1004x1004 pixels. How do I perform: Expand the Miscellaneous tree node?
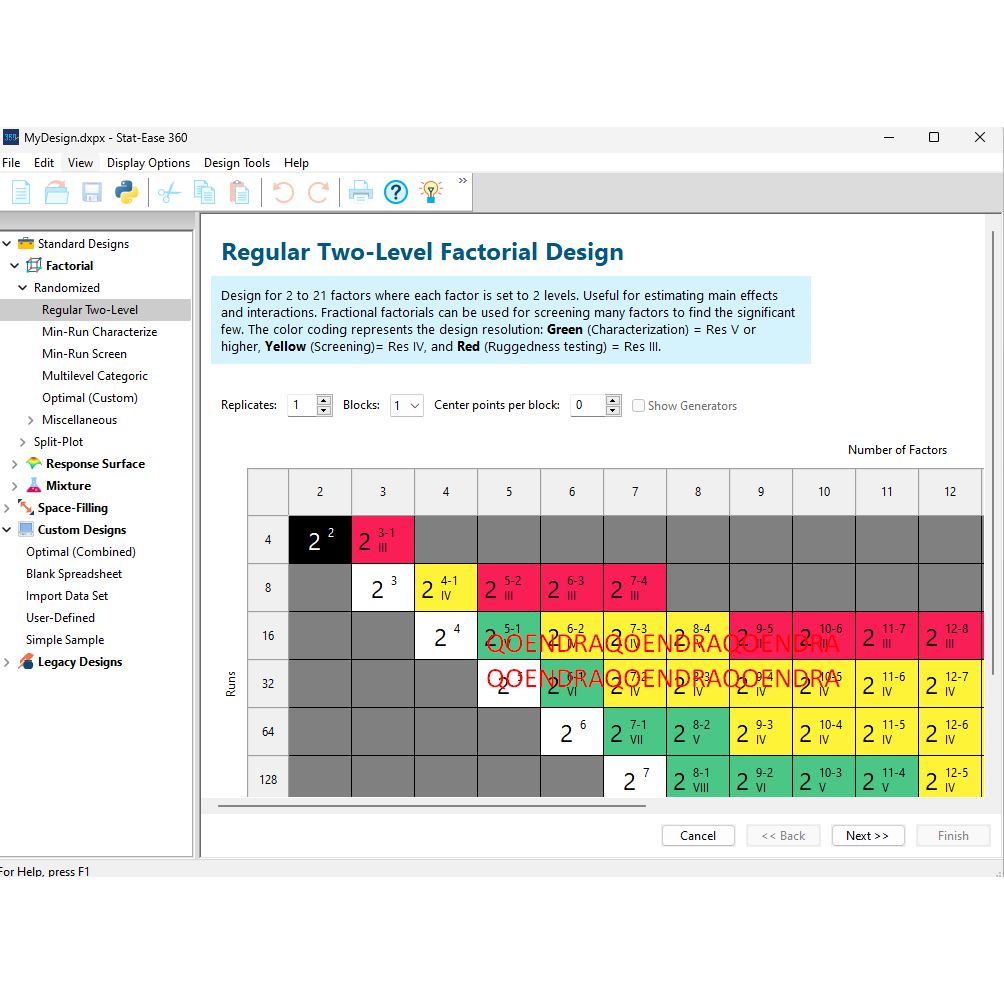click(x=32, y=420)
